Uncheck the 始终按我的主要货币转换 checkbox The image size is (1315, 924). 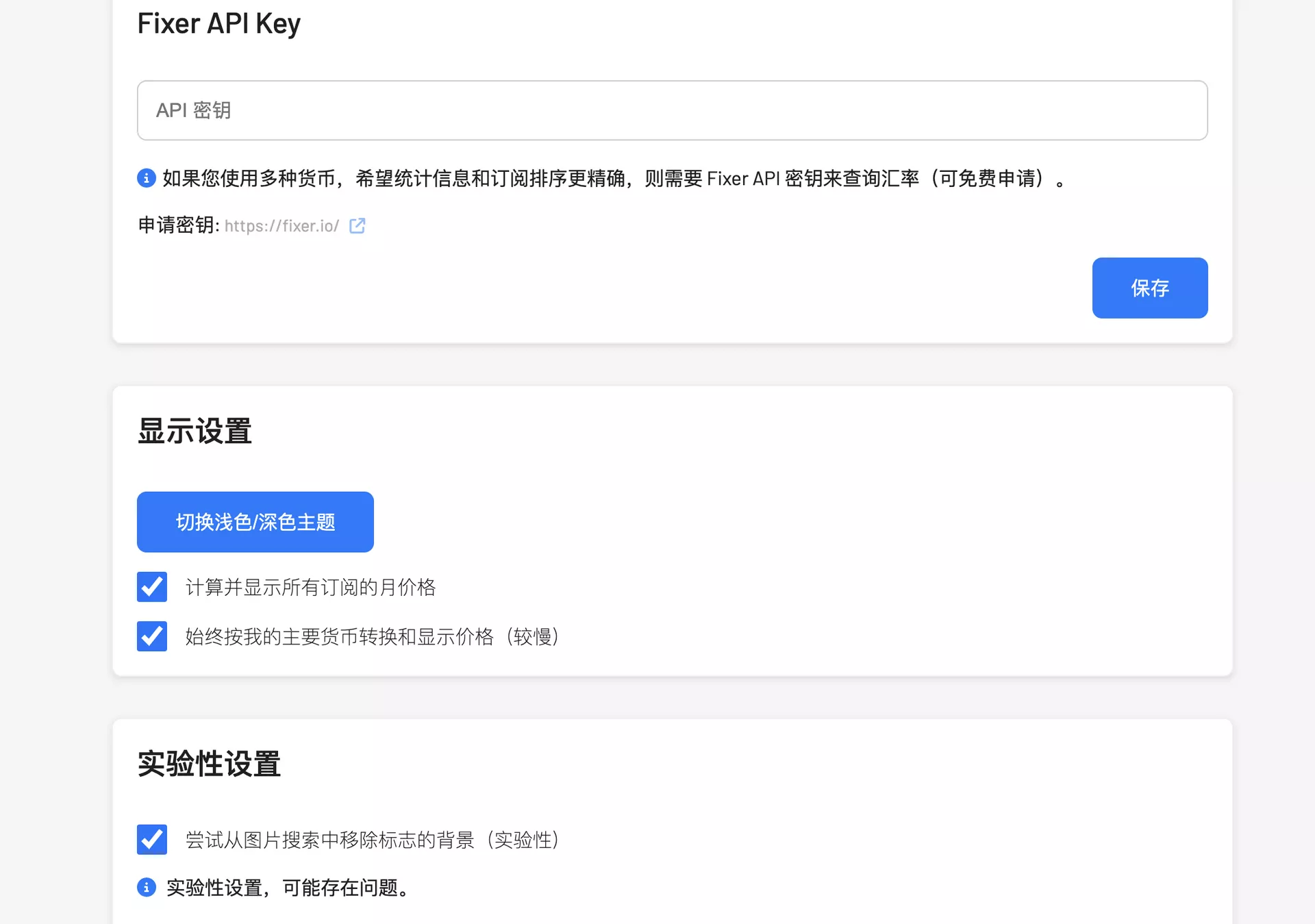[x=152, y=636]
